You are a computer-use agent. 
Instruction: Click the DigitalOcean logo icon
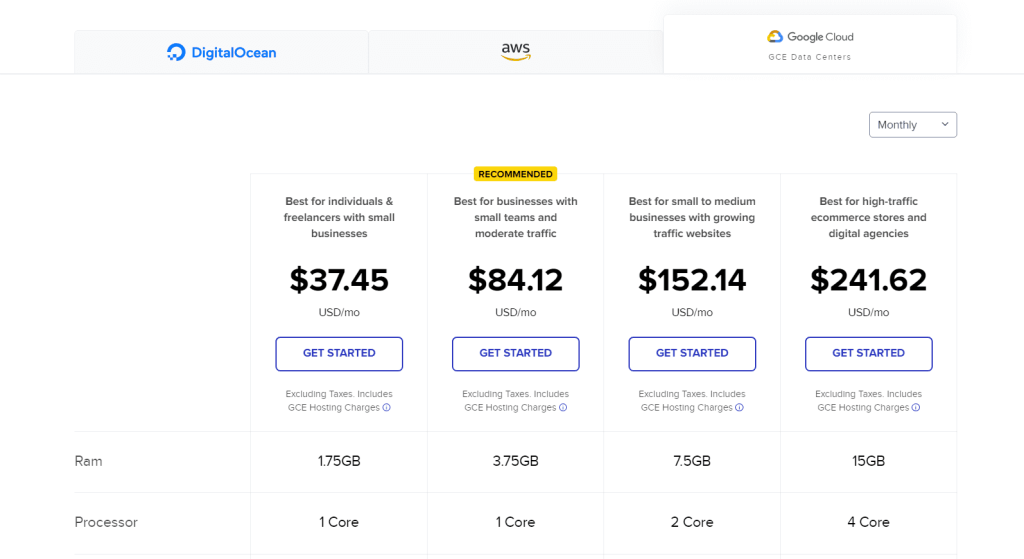coord(176,52)
